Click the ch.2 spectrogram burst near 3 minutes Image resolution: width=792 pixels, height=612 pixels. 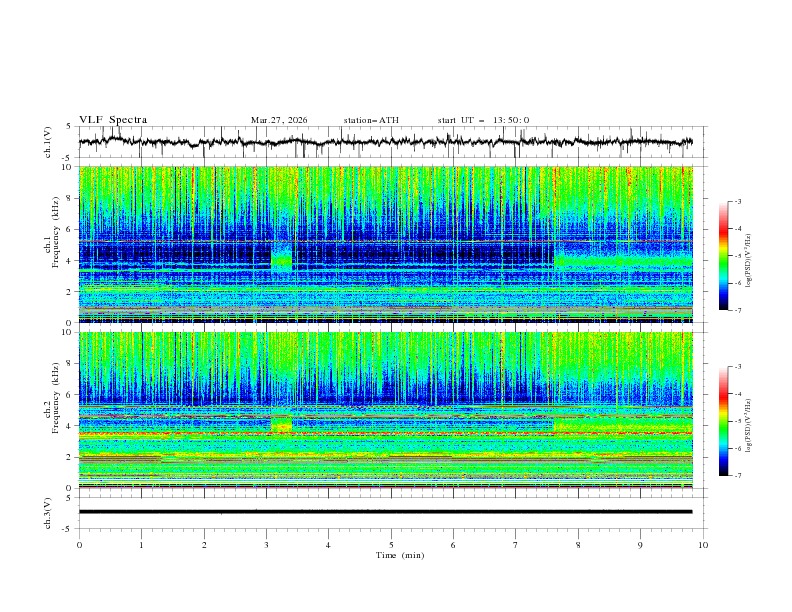[281, 423]
